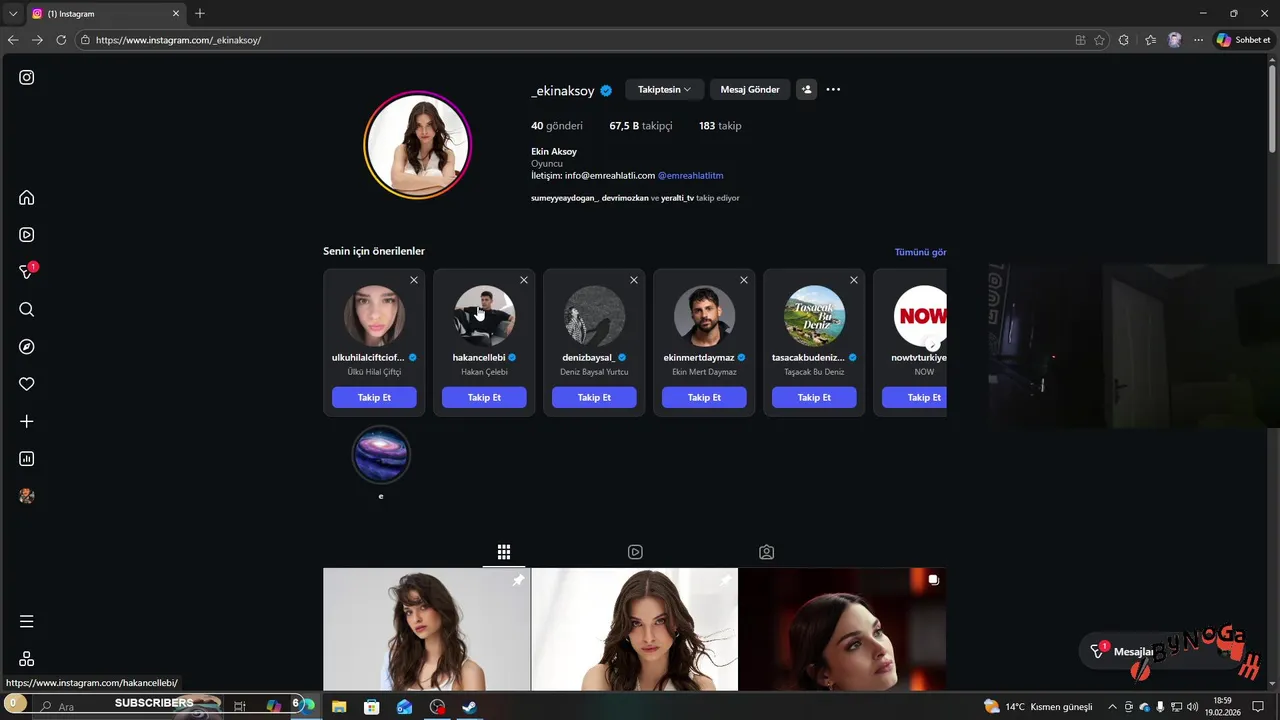Open direct messages icon with badge

click(27, 272)
